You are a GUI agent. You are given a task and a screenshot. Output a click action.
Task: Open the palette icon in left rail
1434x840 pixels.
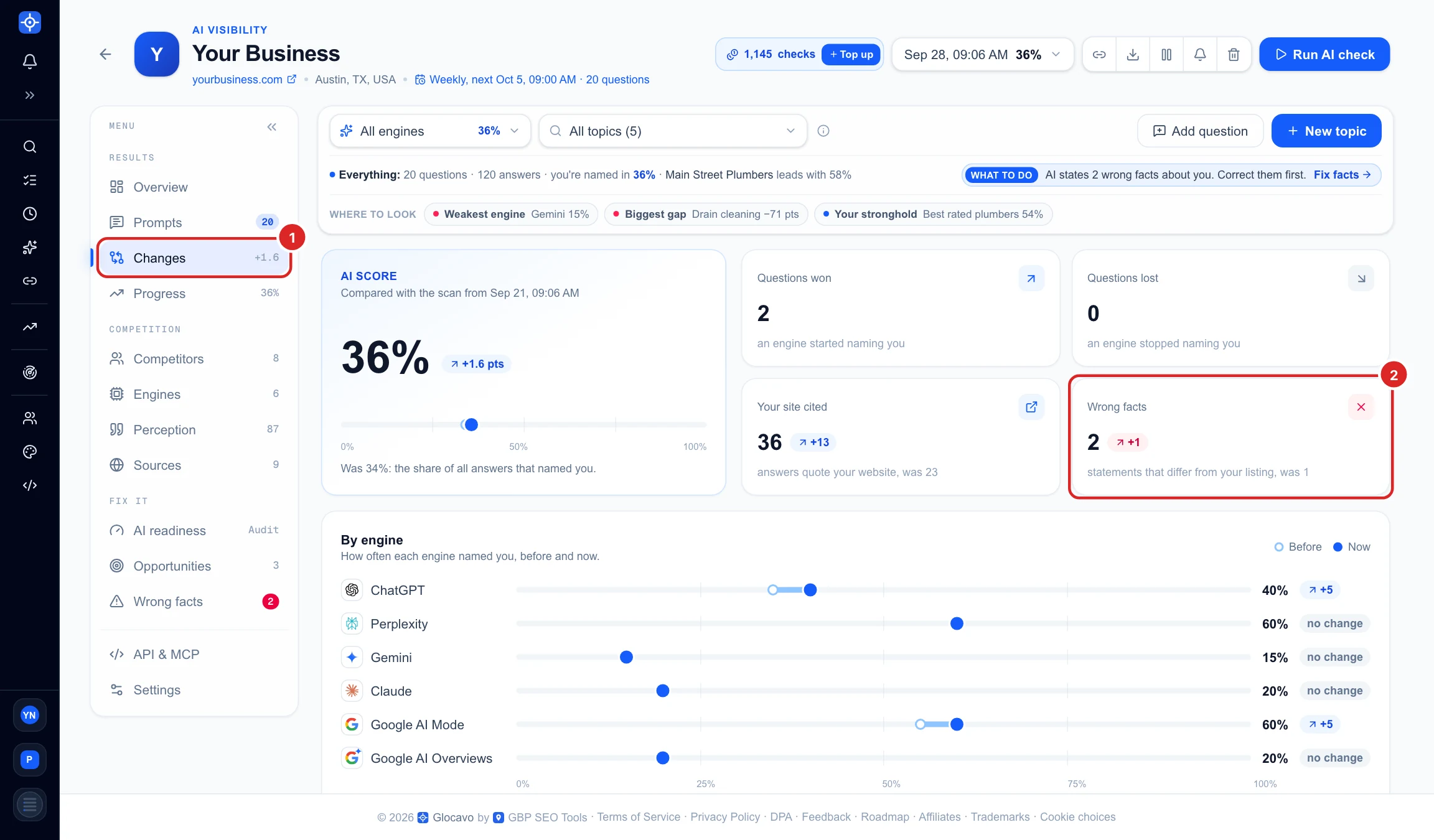coord(30,452)
